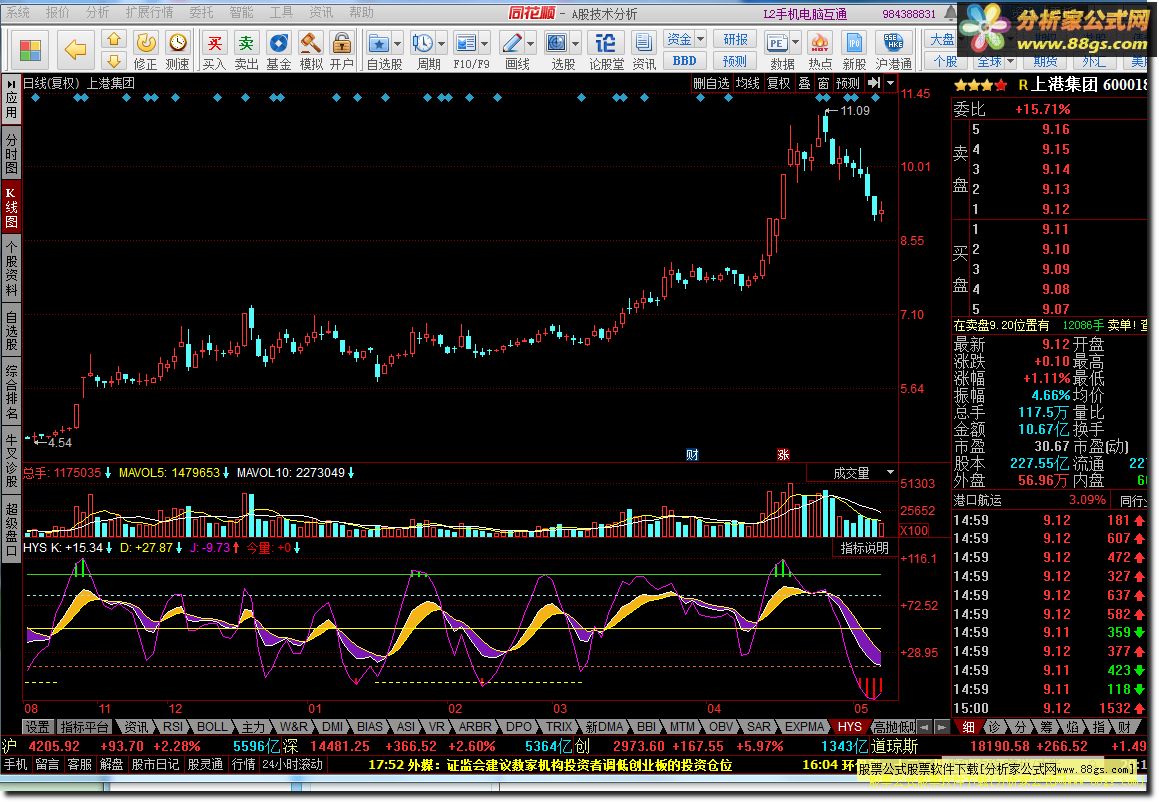This screenshot has height=802, width=1159.
Task: Click the 股市日记 stock diary link
Action: tap(155, 764)
